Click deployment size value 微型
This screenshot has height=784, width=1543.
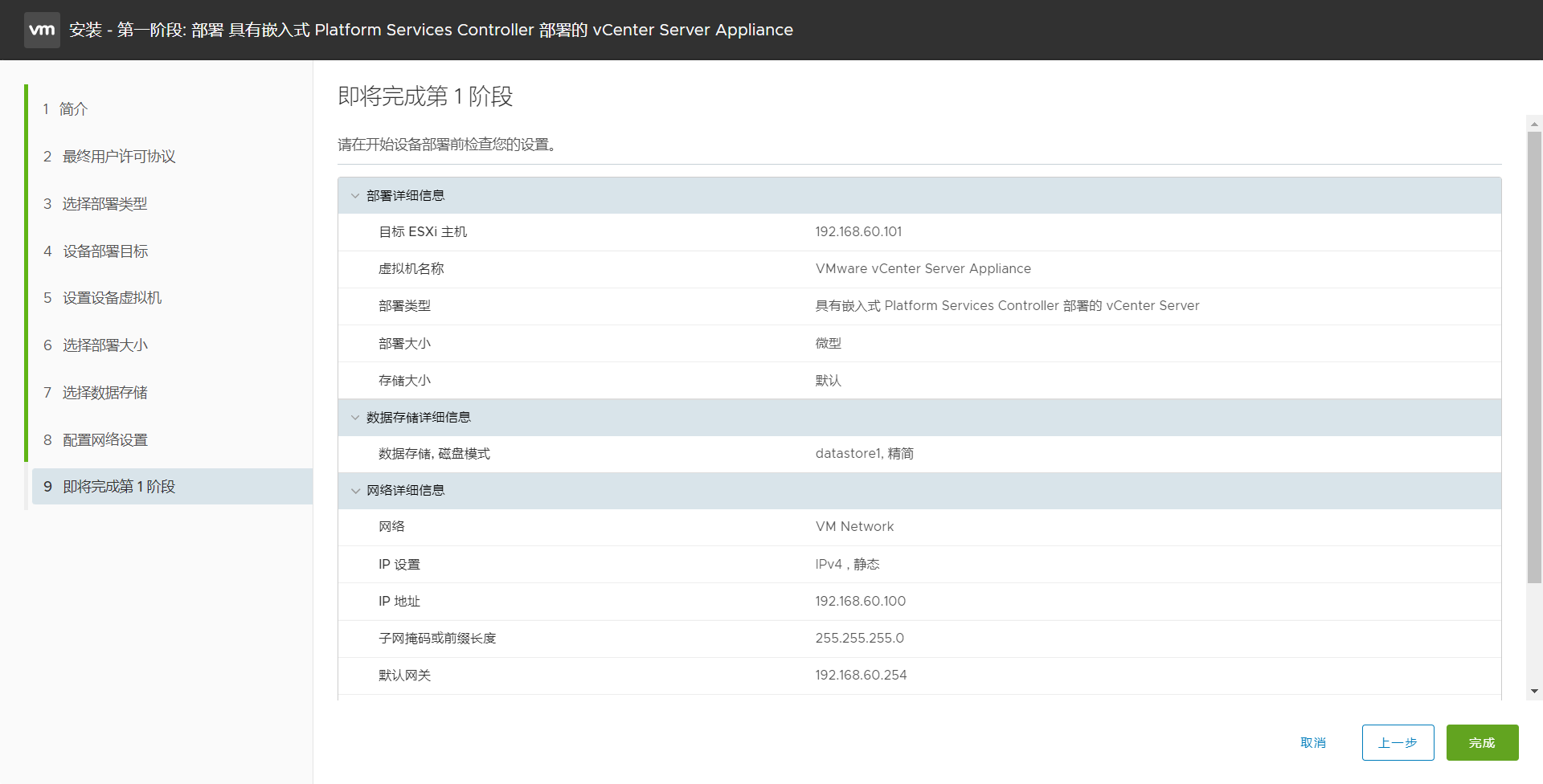pos(828,343)
